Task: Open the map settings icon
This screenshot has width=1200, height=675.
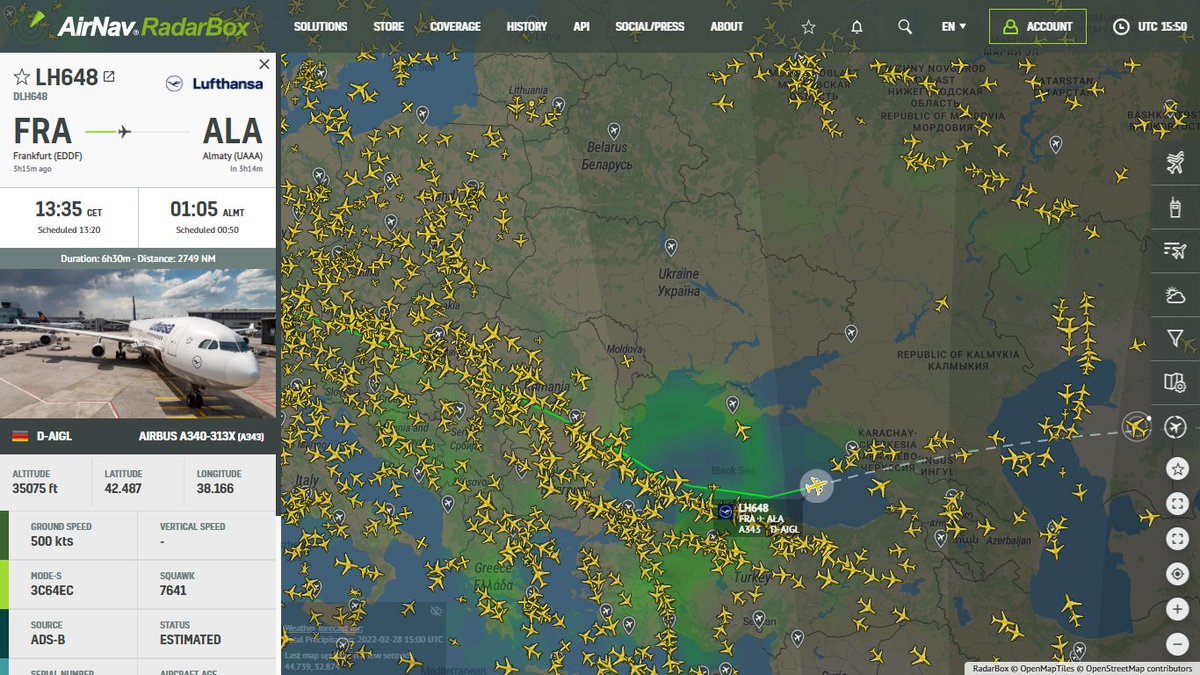Action: tap(1175, 383)
